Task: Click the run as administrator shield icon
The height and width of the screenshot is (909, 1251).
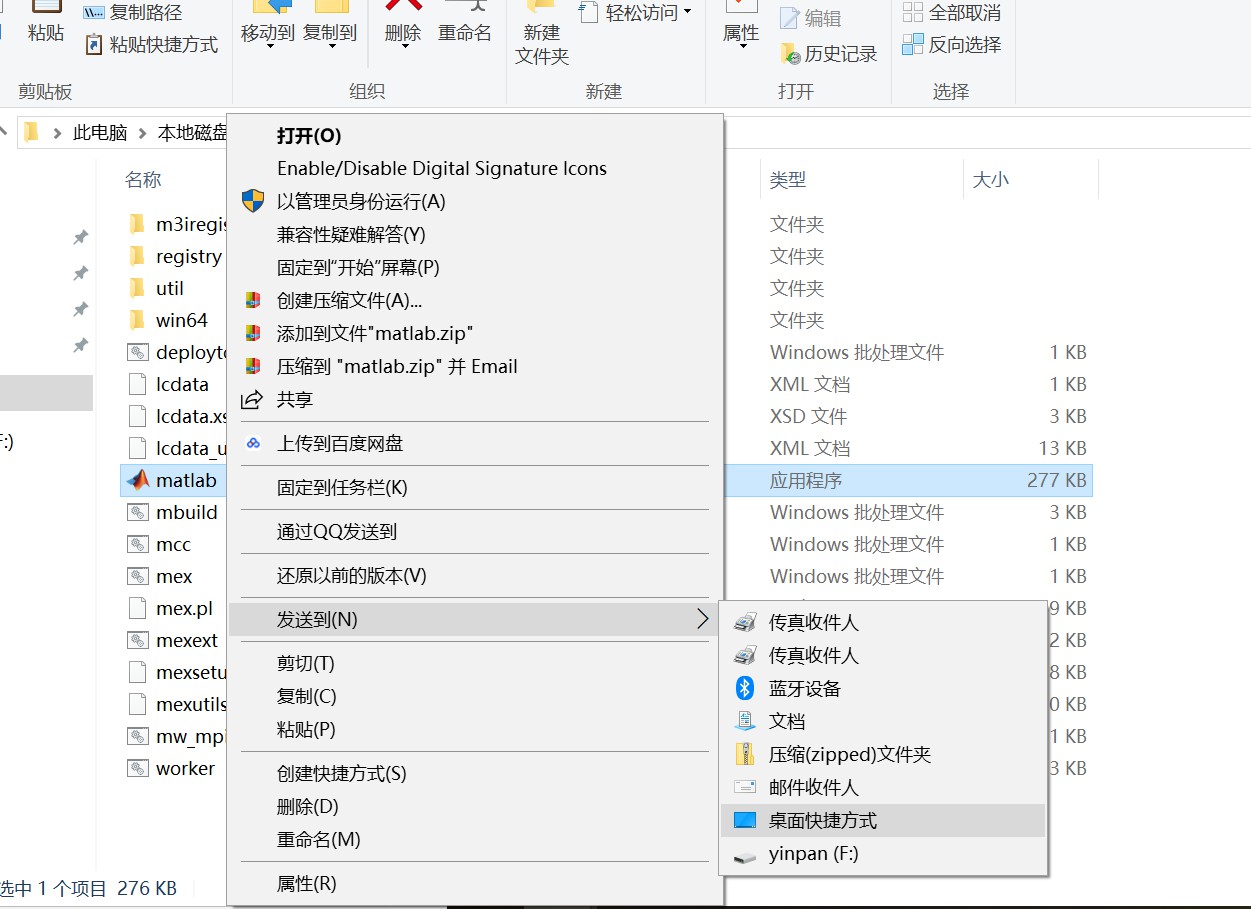Action: pos(254,201)
